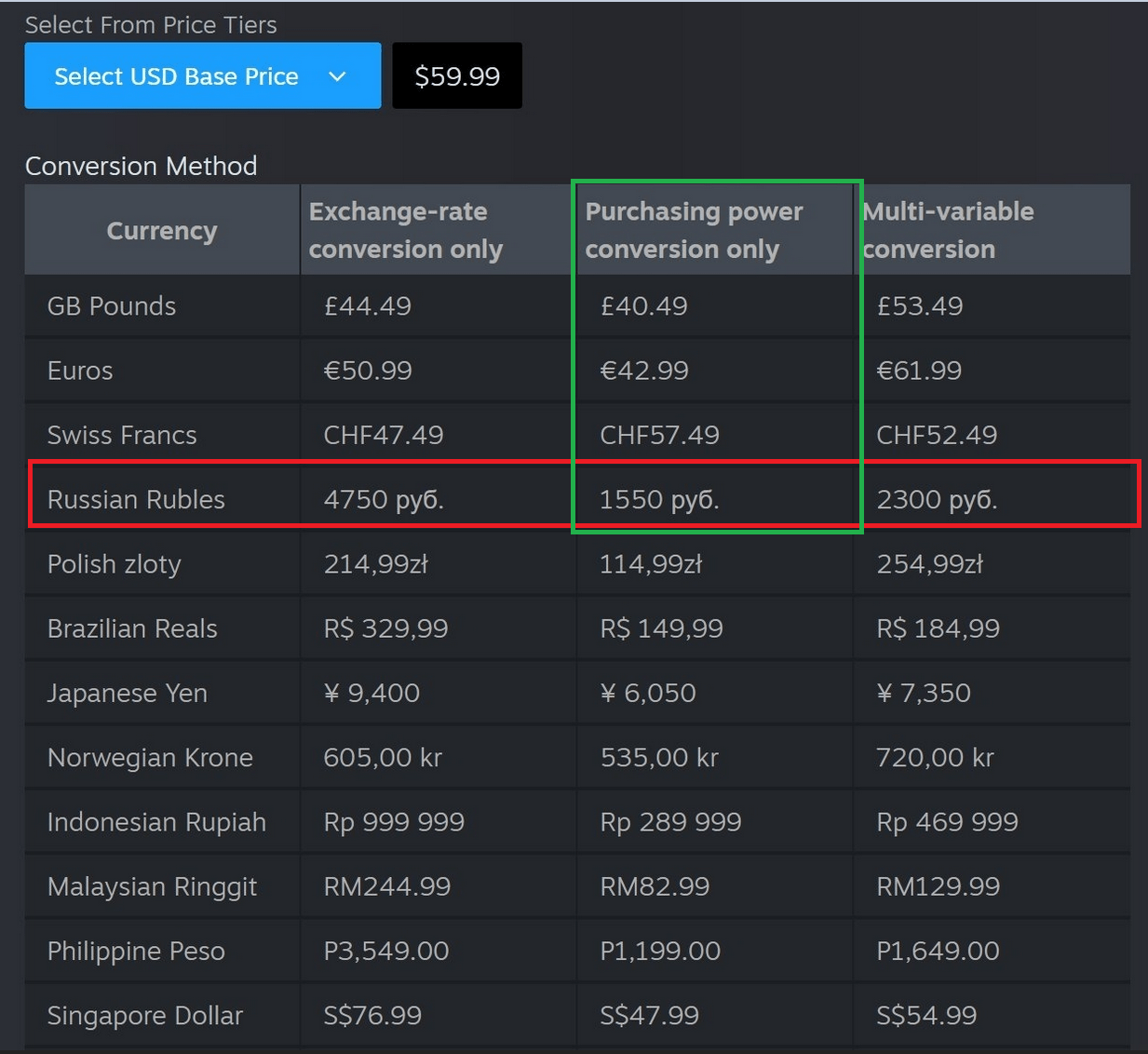
Task: Select Philippine Peso multi-variable price P1,649.00
Action: point(938,951)
